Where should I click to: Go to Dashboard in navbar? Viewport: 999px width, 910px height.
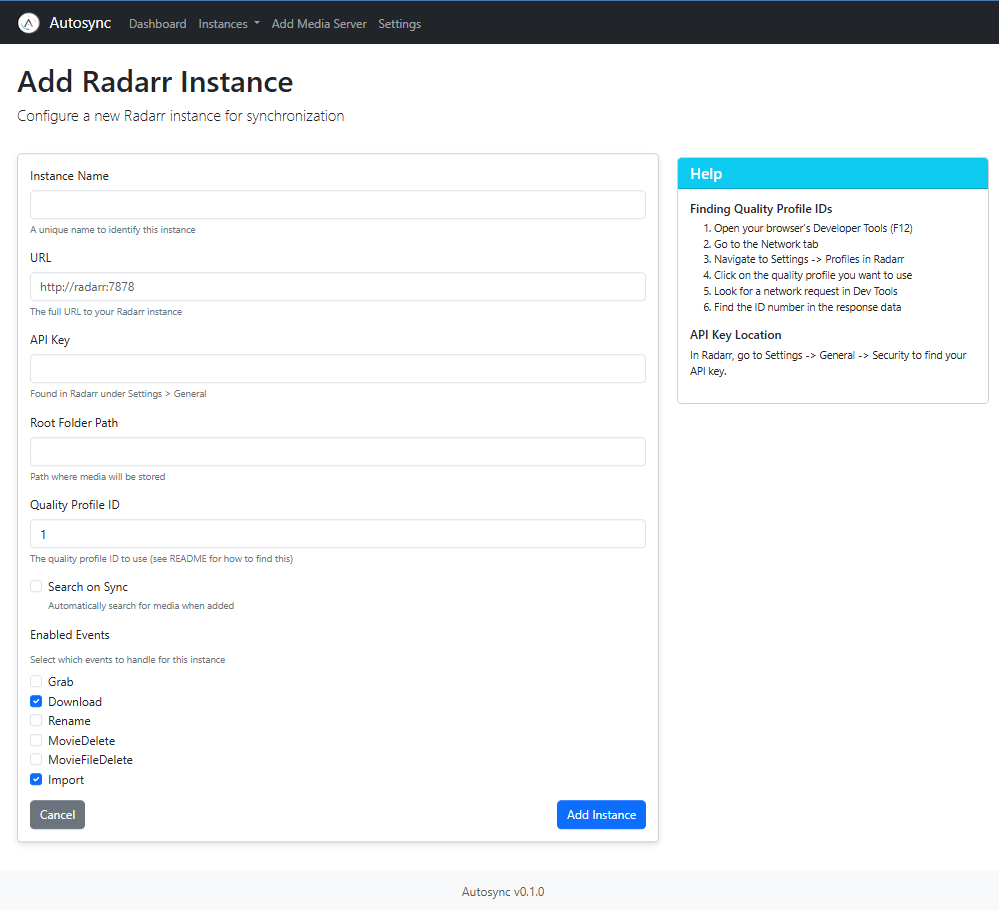157,24
